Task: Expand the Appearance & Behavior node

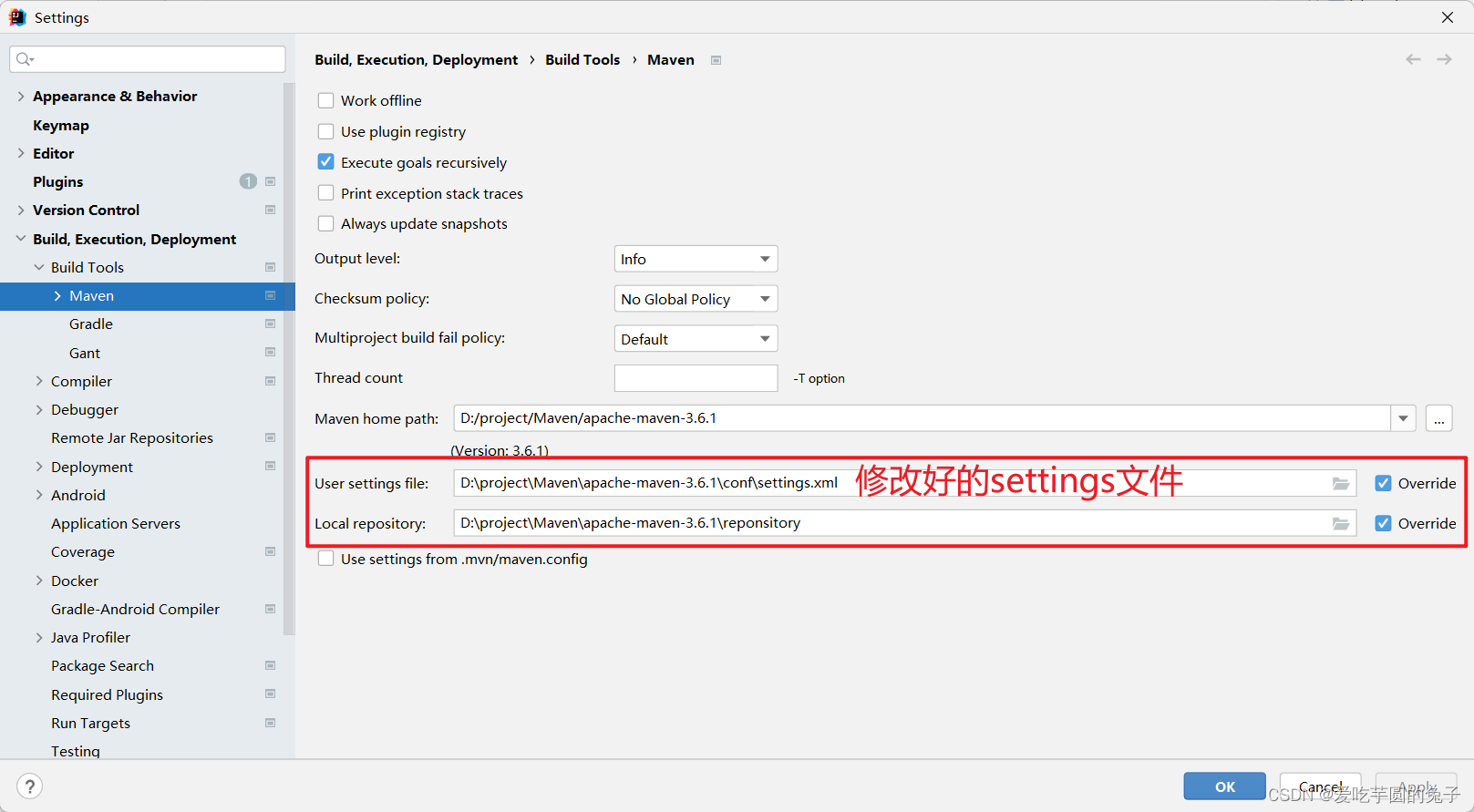Action: [21, 96]
